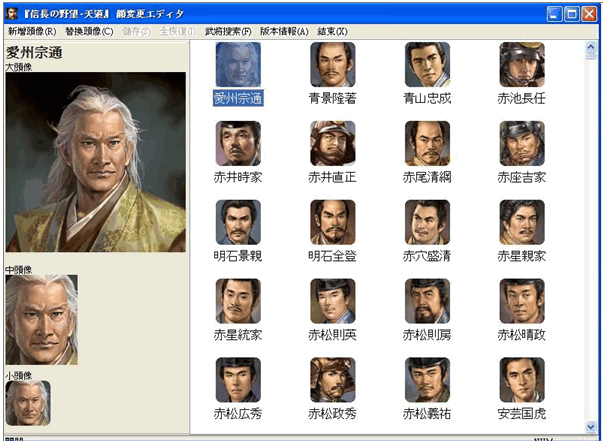
Task: Select the 明石全登 portrait icon
Action: 333,222
